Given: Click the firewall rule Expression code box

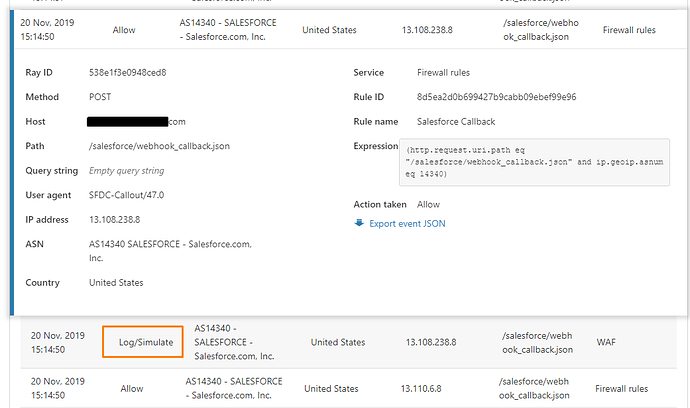Looking at the screenshot, I should click(534, 162).
